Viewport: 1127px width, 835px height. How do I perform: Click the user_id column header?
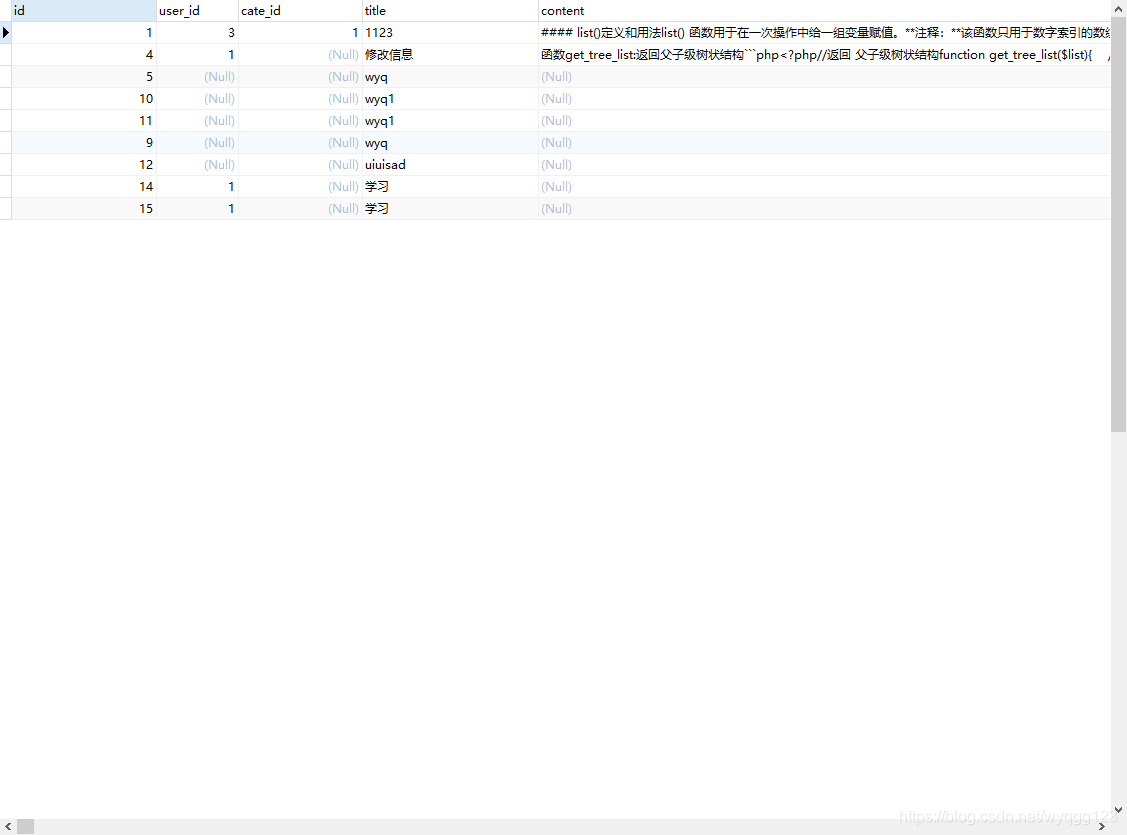198,11
